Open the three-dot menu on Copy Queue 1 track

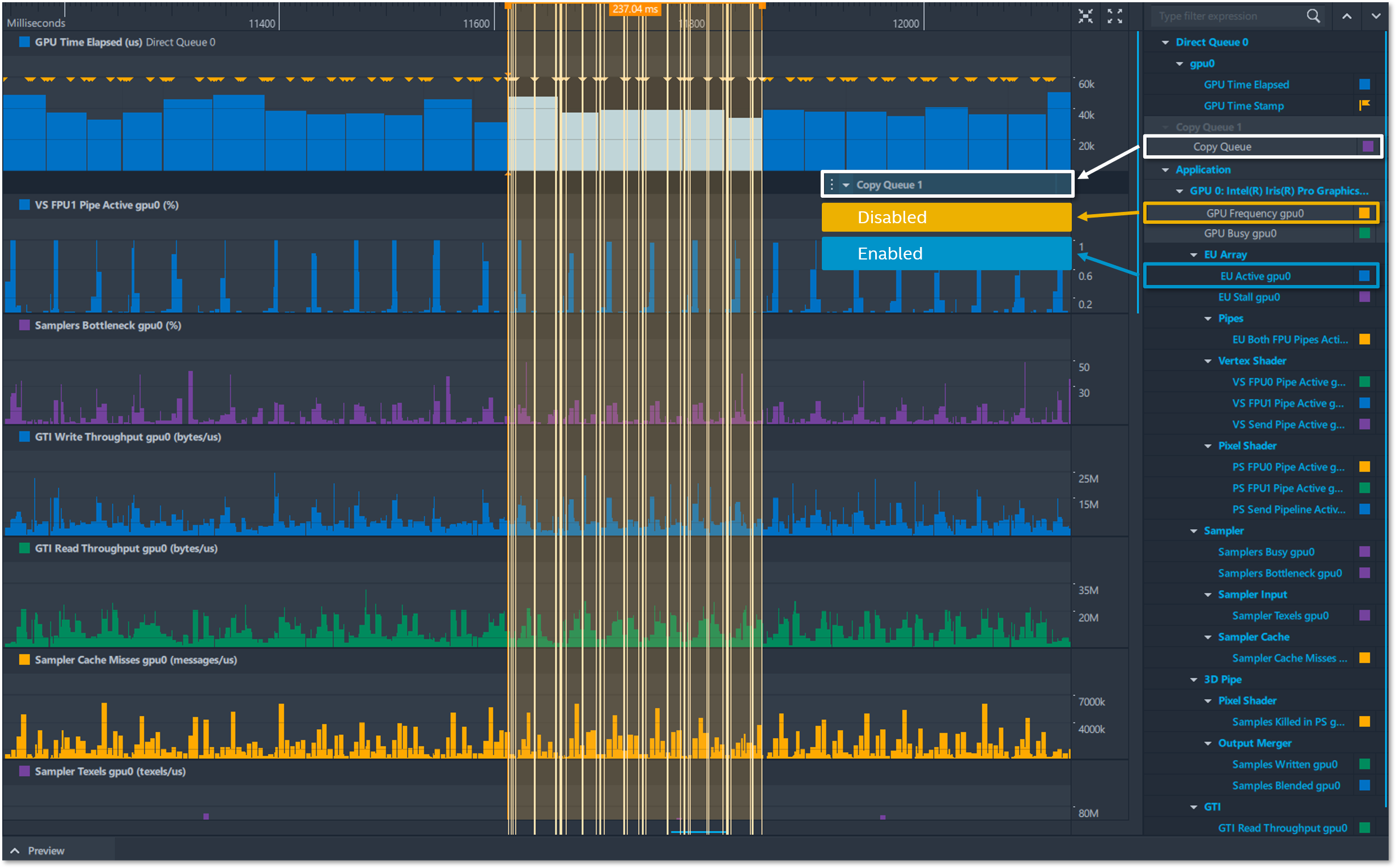click(x=831, y=184)
